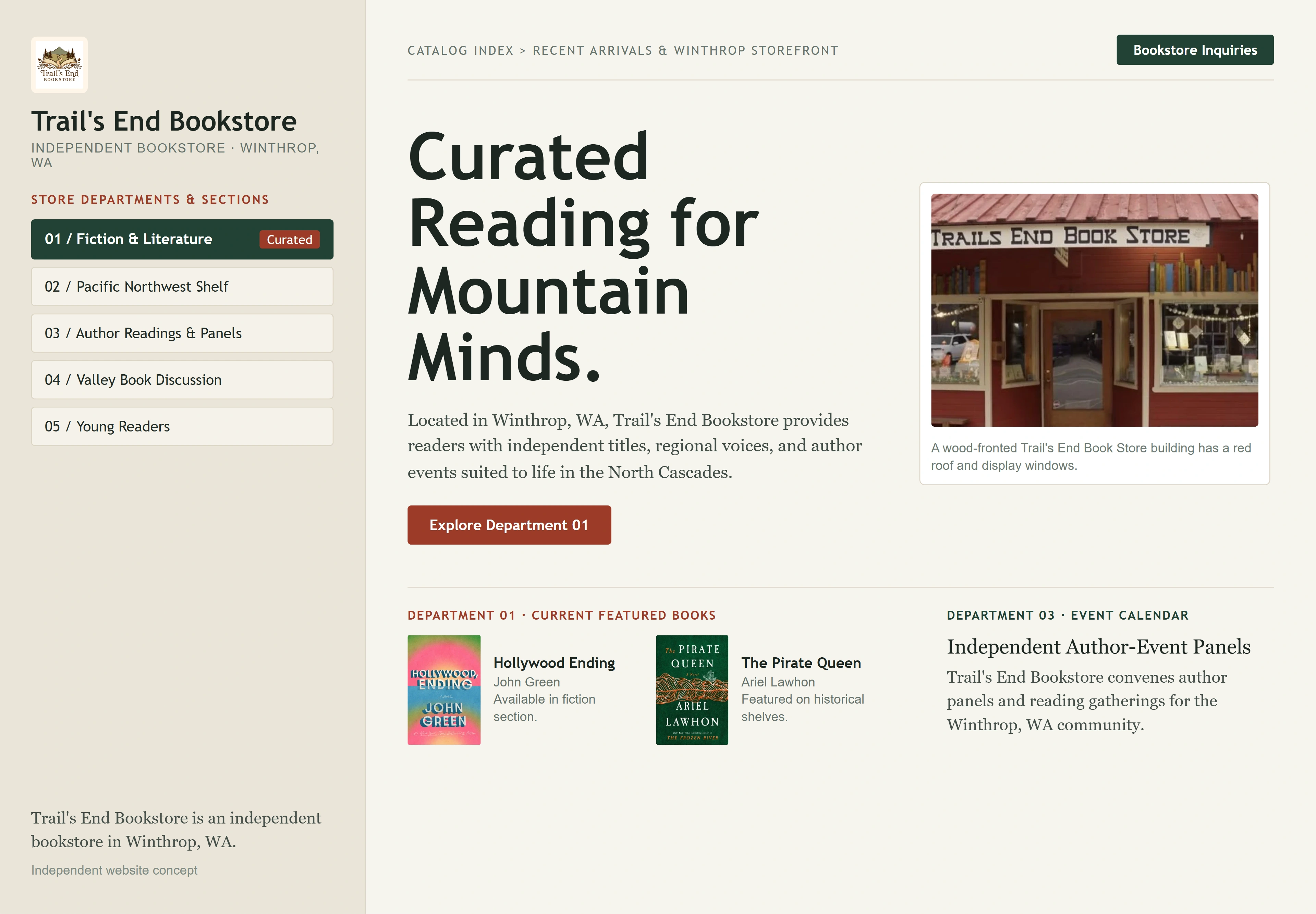
Task: Click Independent Author-Event Panels heading
Action: [1098, 647]
